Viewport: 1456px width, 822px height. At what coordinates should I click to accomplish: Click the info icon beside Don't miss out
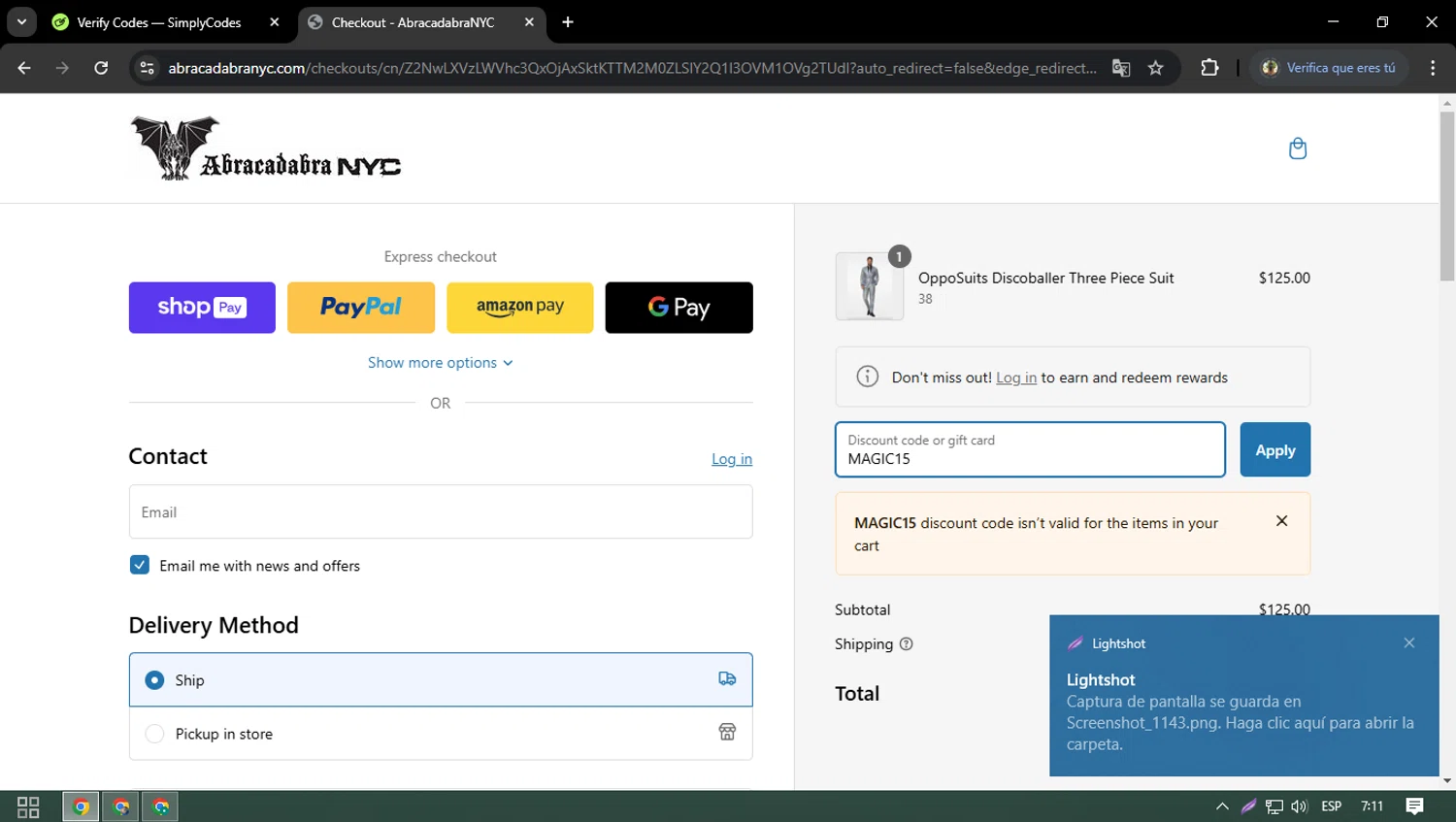867,377
